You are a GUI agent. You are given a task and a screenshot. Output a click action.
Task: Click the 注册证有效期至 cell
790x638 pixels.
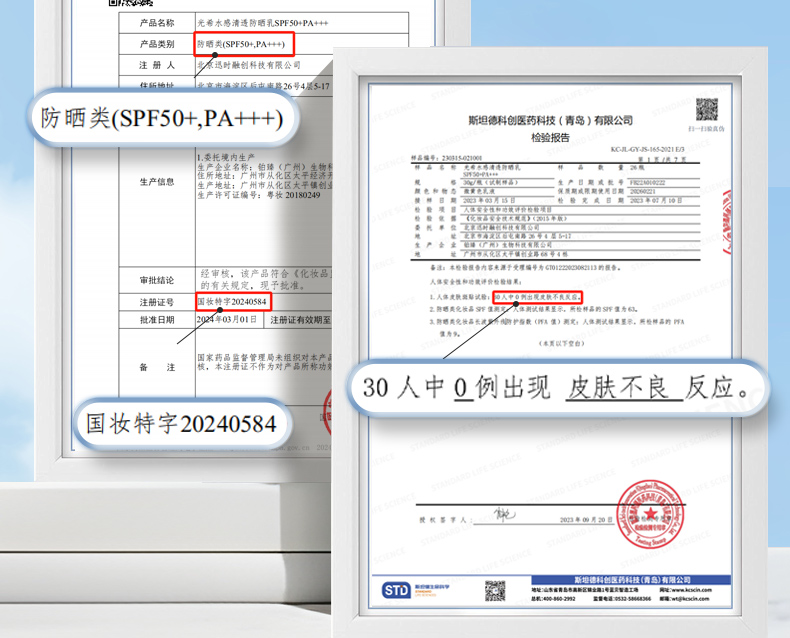[300, 320]
